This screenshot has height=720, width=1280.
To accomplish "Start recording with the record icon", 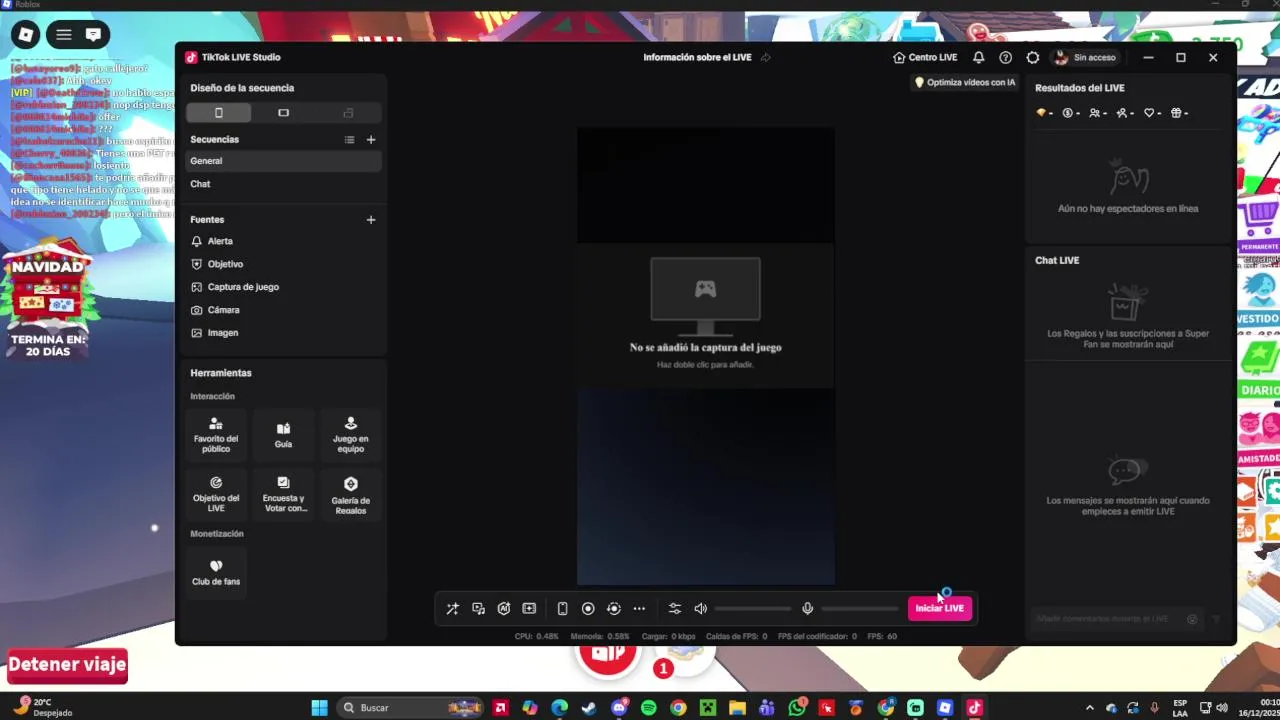I will click(588, 609).
